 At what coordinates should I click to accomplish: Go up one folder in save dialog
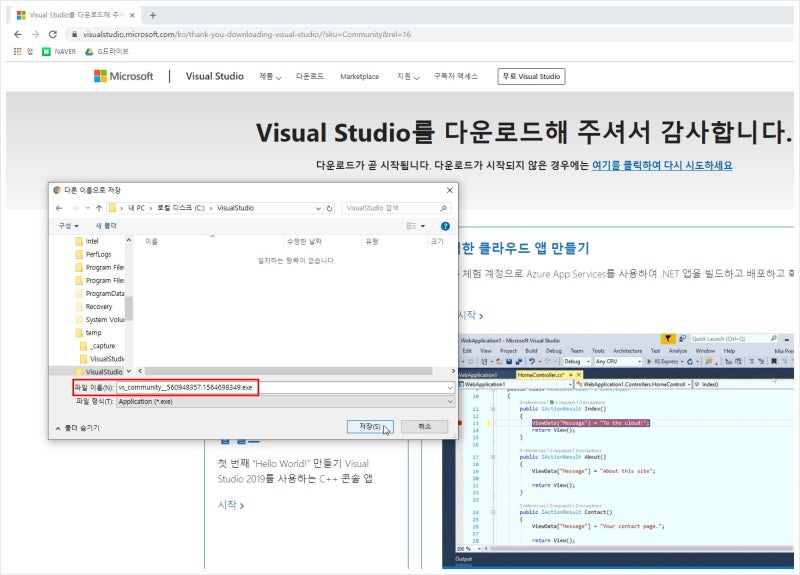pos(99,208)
